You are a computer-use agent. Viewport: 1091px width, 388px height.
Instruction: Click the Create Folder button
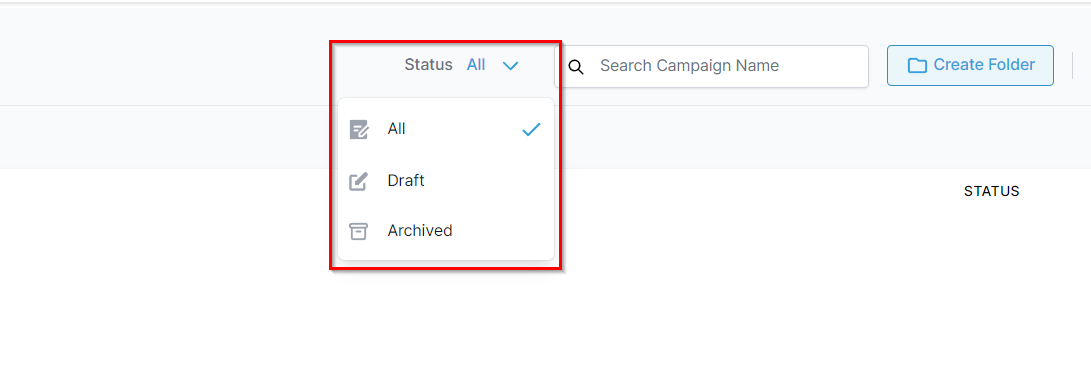coord(970,65)
